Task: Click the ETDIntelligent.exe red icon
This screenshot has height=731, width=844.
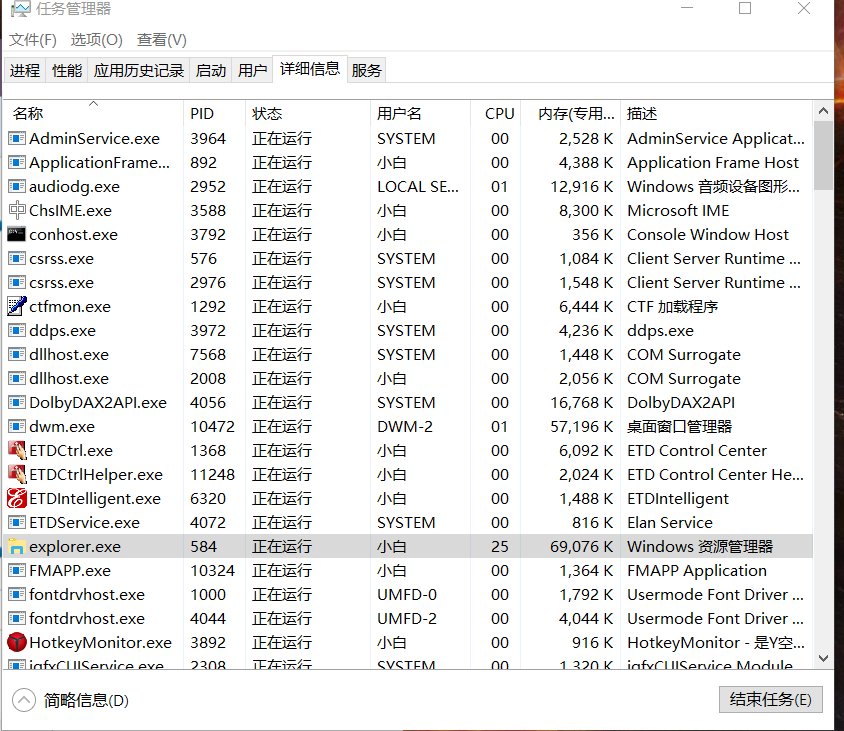Action: click(x=17, y=498)
